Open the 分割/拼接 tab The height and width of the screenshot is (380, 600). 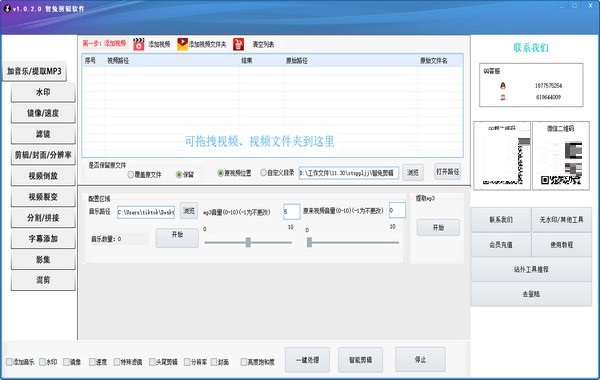[x=43, y=218]
